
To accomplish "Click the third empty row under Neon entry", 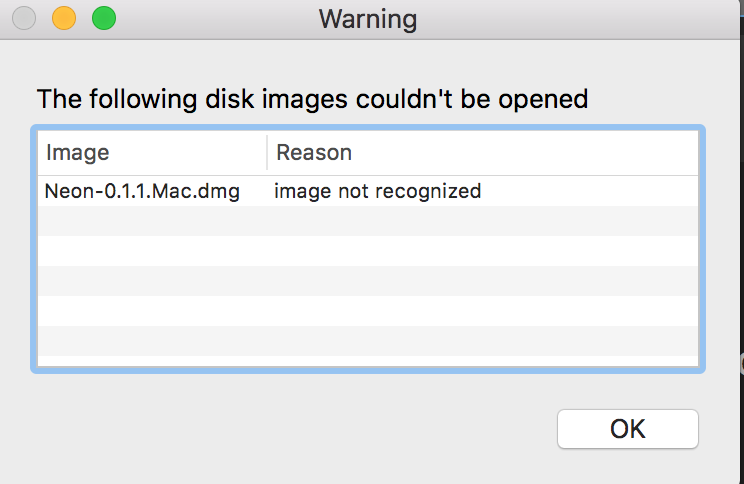I will coord(368,280).
